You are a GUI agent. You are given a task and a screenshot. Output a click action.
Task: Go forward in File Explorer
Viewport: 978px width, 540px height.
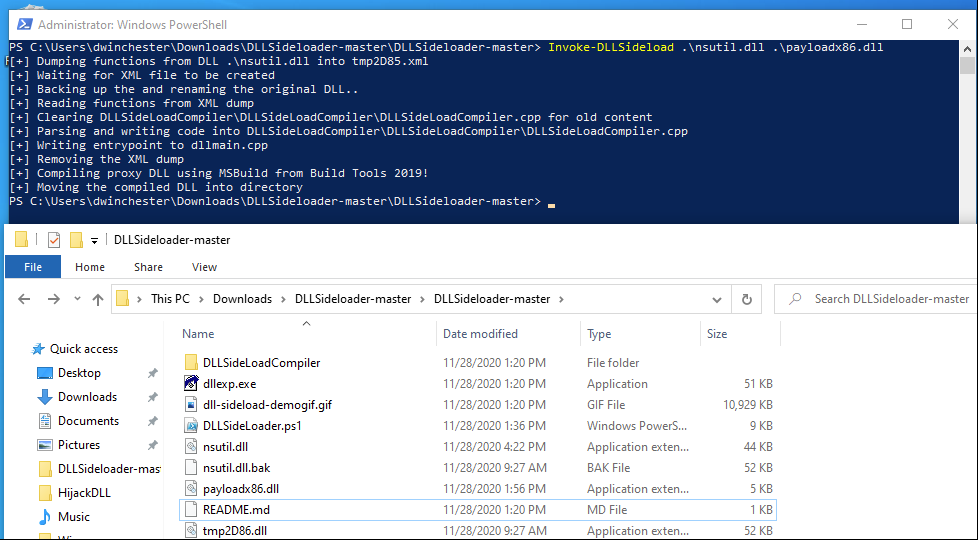pos(54,299)
